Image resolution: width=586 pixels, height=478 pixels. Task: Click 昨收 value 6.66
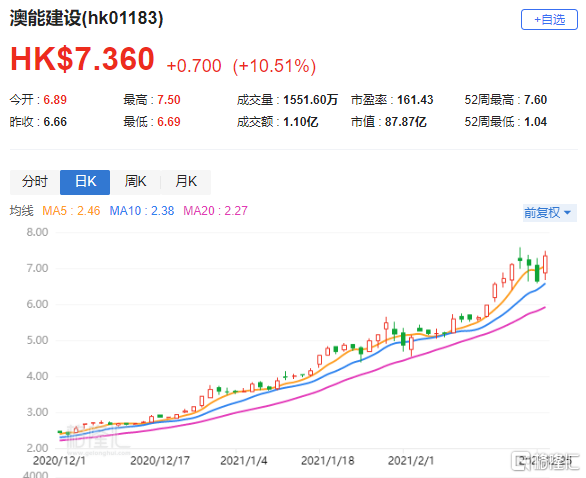[55, 122]
